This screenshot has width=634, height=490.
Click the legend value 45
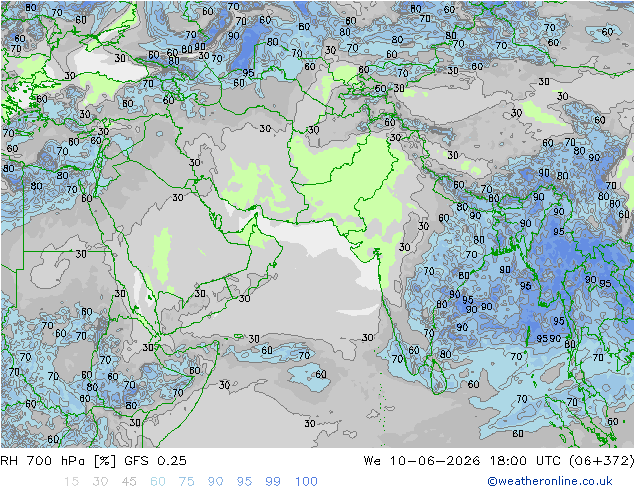click(129, 481)
